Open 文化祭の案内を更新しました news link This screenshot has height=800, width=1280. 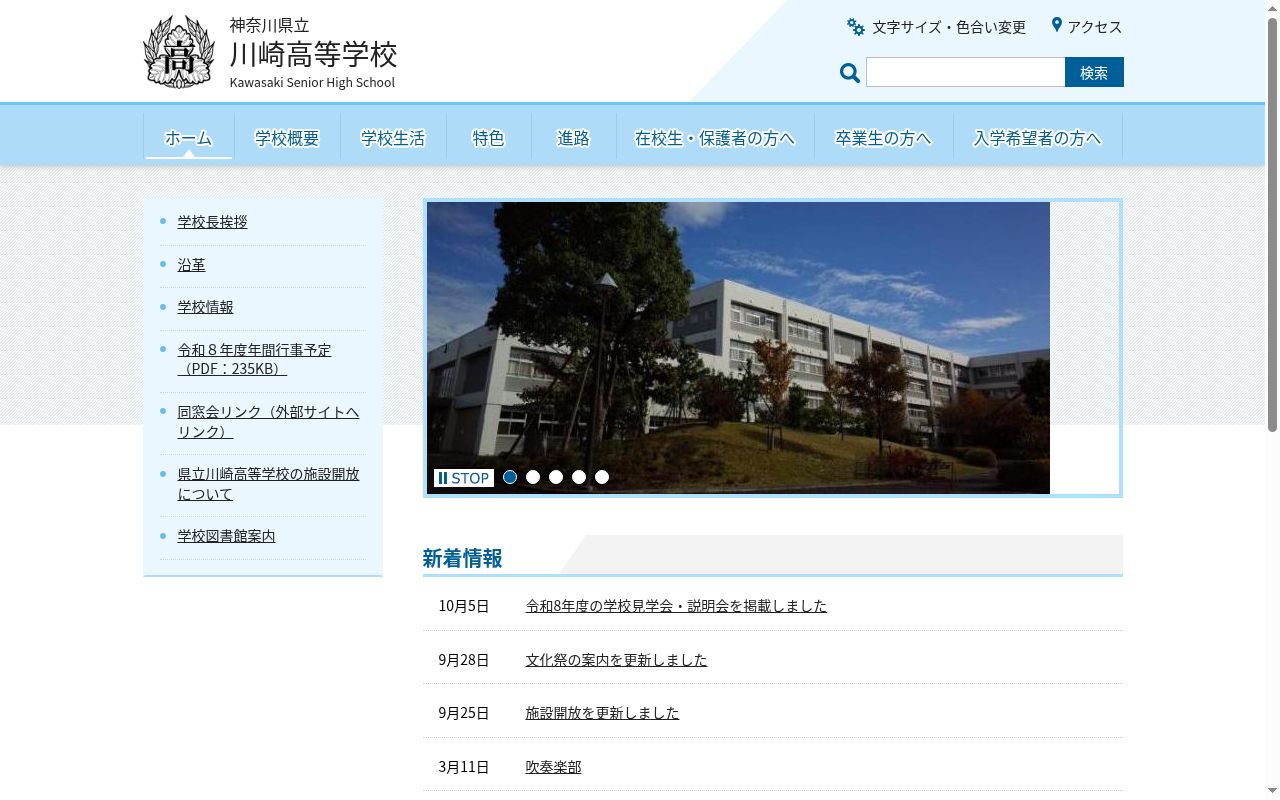coord(616,660)
